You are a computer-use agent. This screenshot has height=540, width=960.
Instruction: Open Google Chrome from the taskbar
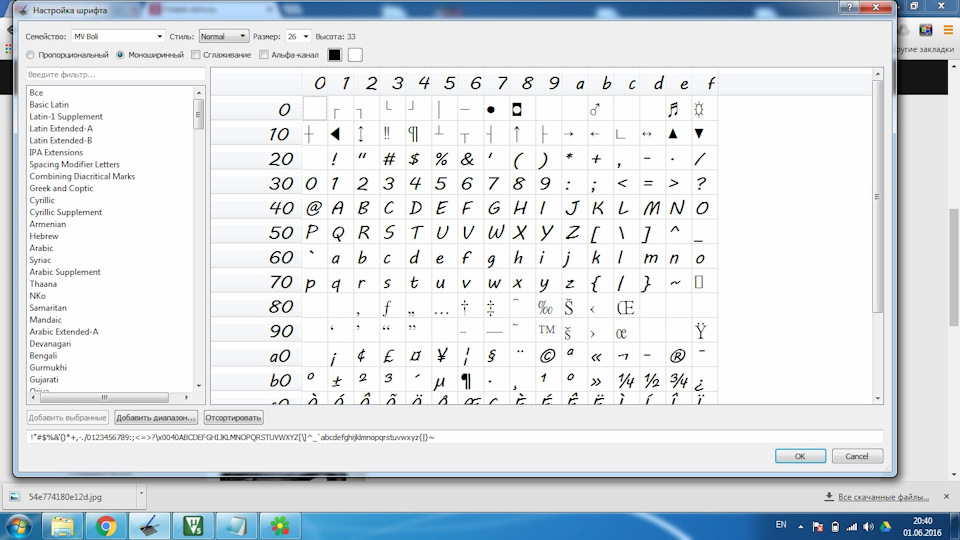[x=106, y=526]
